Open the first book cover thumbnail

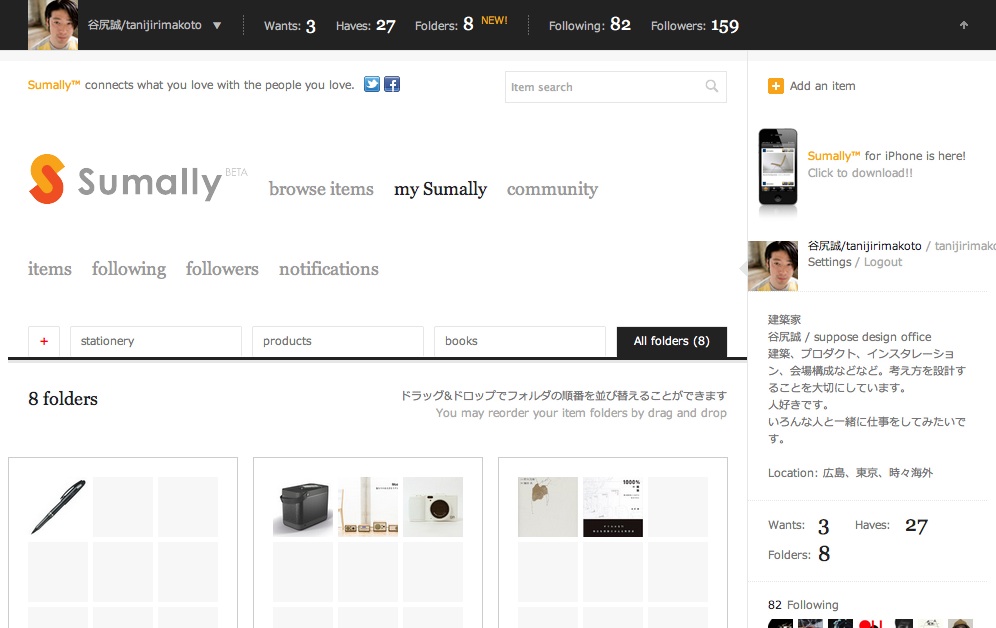click(548, 507)
